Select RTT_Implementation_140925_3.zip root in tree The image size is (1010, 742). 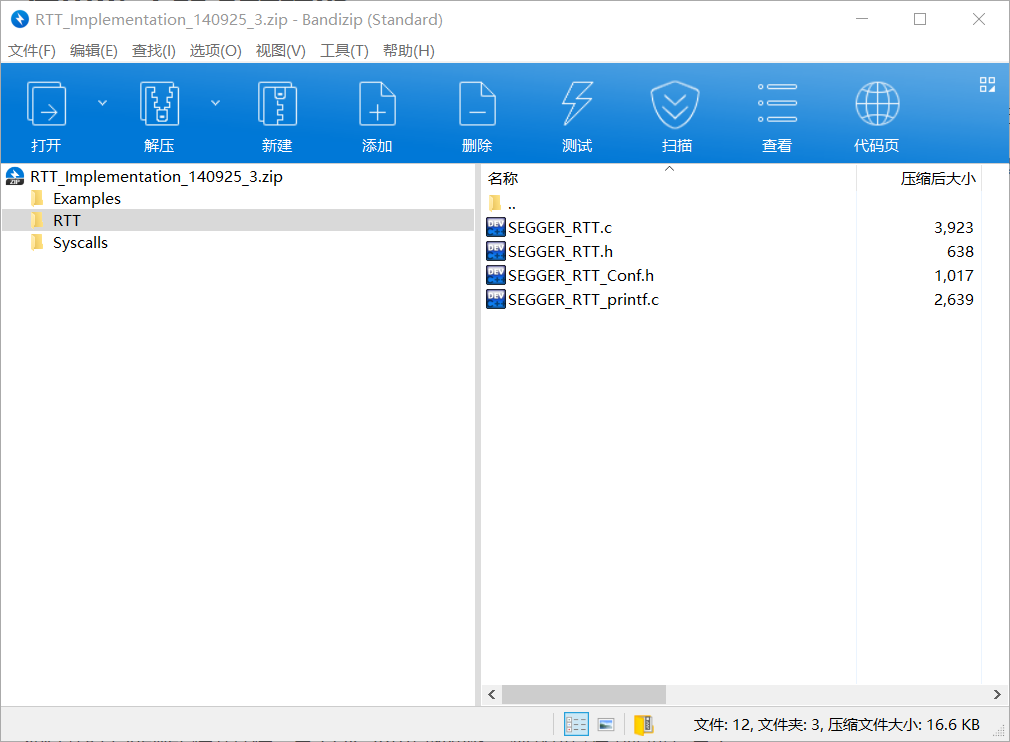tap(156, 176)
